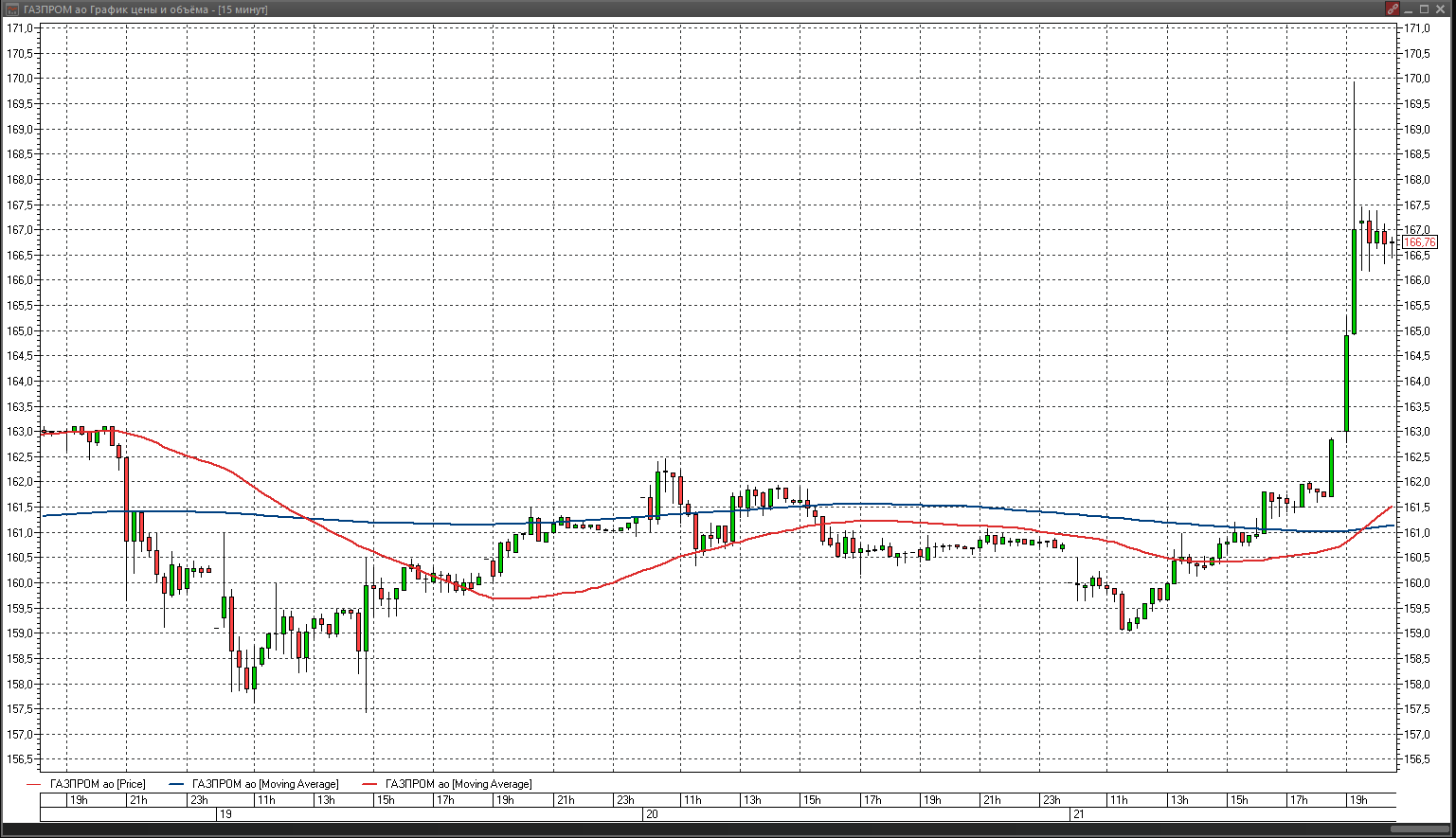Click the first 19h mark on time axis
This screenshot has width=1456, height=838.
pos(79,800)
